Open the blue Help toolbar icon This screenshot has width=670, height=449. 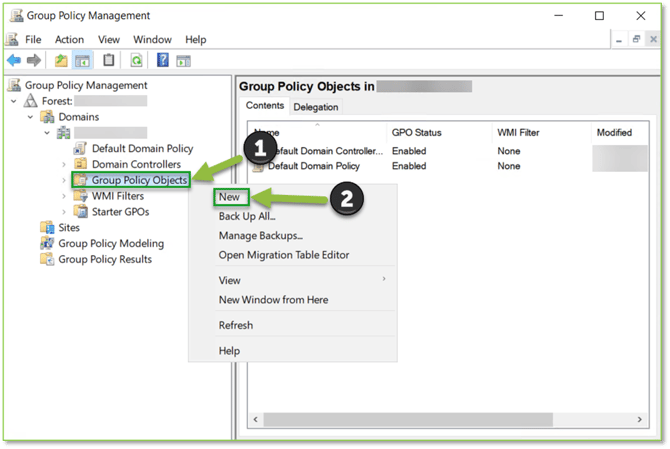[x=162, y=61]
